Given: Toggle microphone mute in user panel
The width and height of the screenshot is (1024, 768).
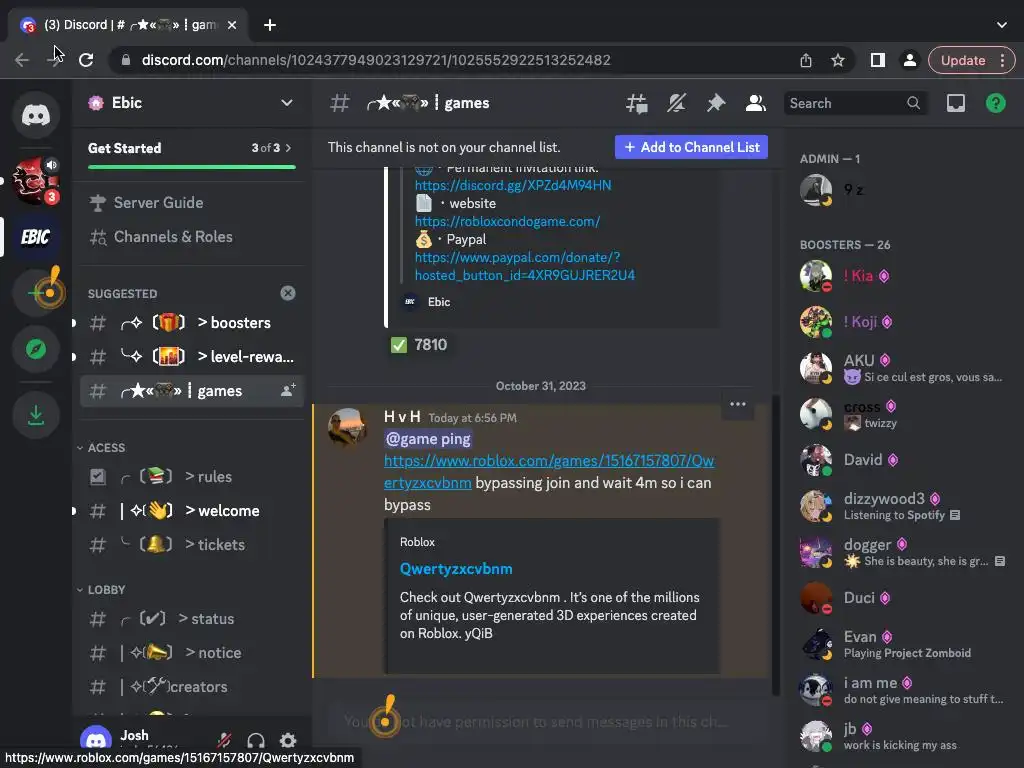Looking at the screenshot, I should point(224,741).
